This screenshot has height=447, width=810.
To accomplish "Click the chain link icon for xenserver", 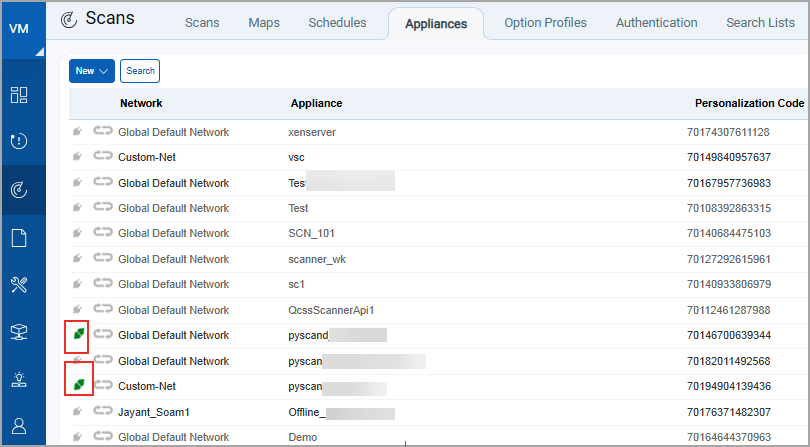I will [103, 131].
